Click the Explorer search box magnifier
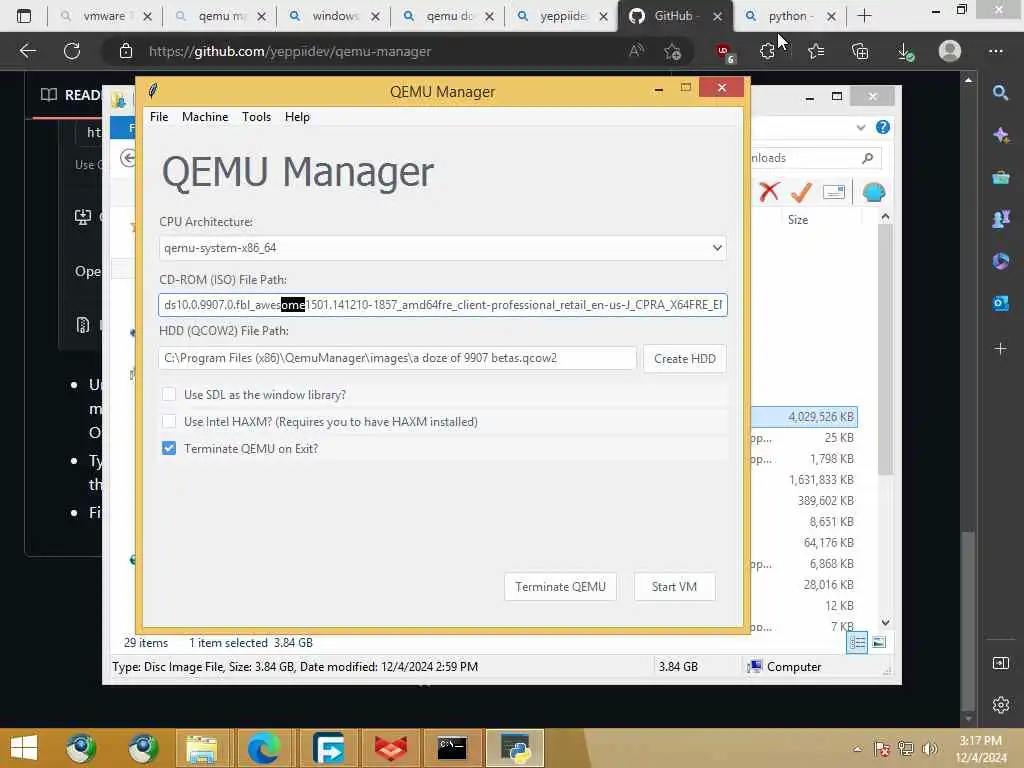The height and width of the screenshot is (768, 1024). tap(867, 158)
